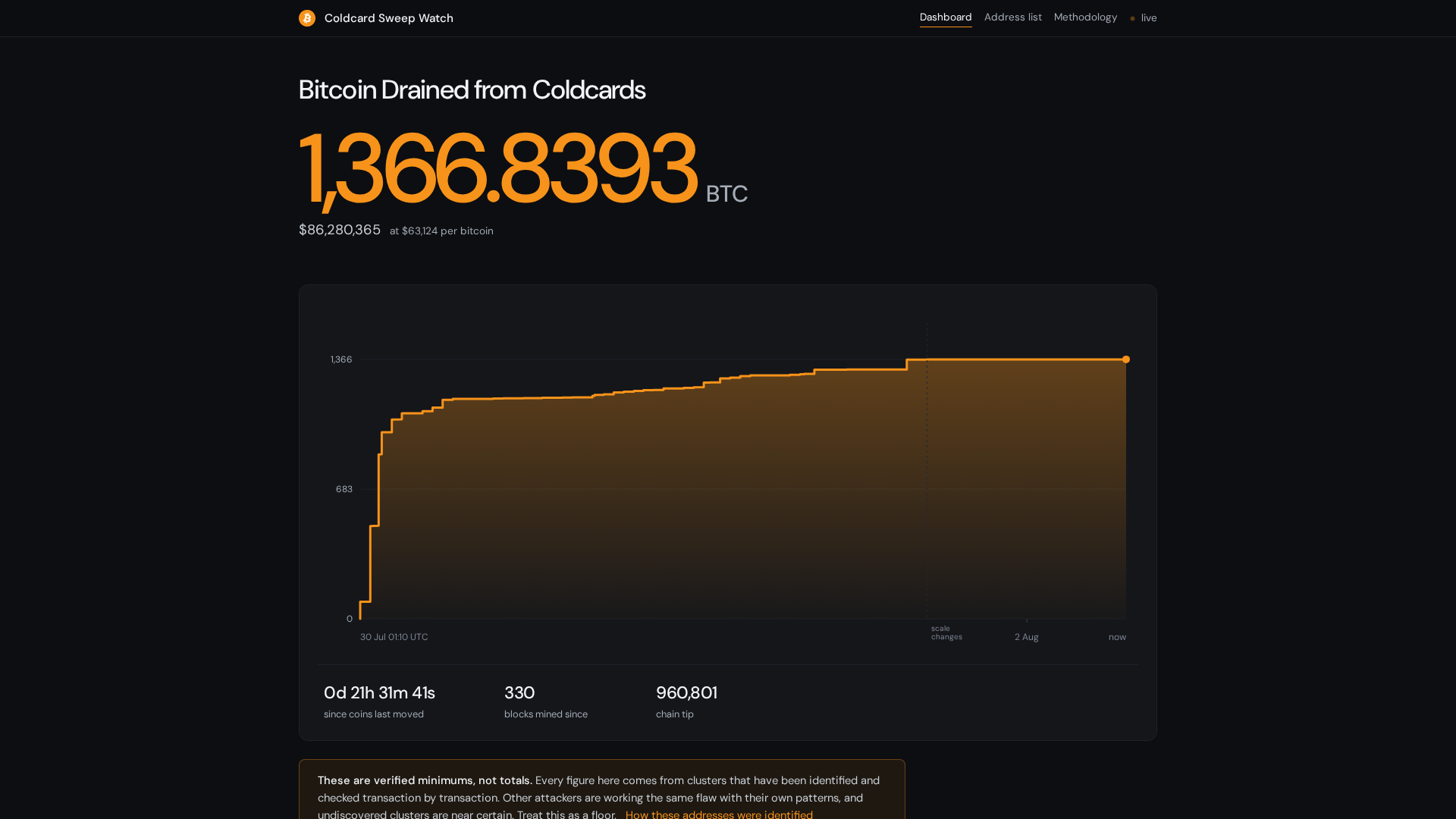Image resolution: width=1456 pixels, height=819 pixels.
Task: Click the 1,366 y-axis label
Action: pos(341,359)
